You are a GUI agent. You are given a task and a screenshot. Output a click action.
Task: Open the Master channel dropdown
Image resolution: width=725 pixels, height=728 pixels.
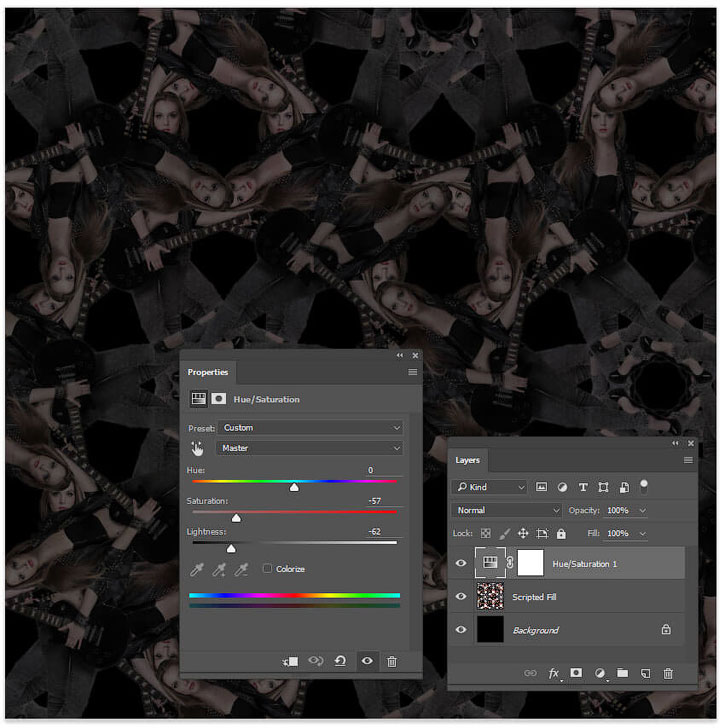[311, 450]
